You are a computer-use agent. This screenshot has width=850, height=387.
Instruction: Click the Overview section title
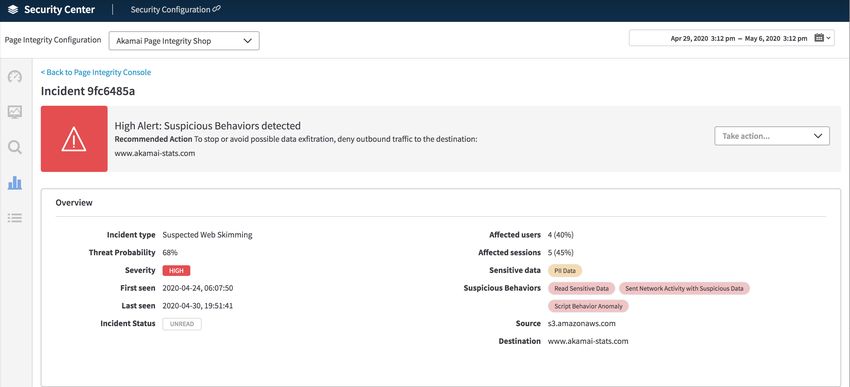[x=74, y=203]
